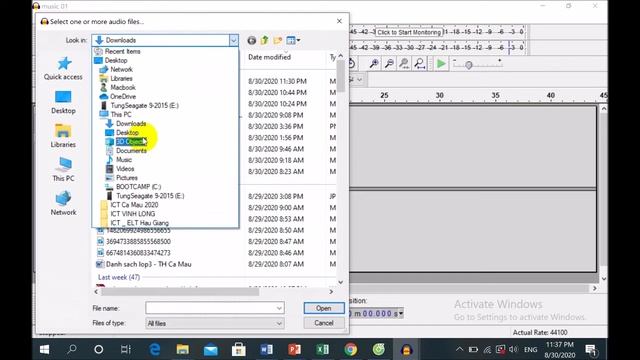Choose Pictures in Look in list

click(x=127, y=178)
